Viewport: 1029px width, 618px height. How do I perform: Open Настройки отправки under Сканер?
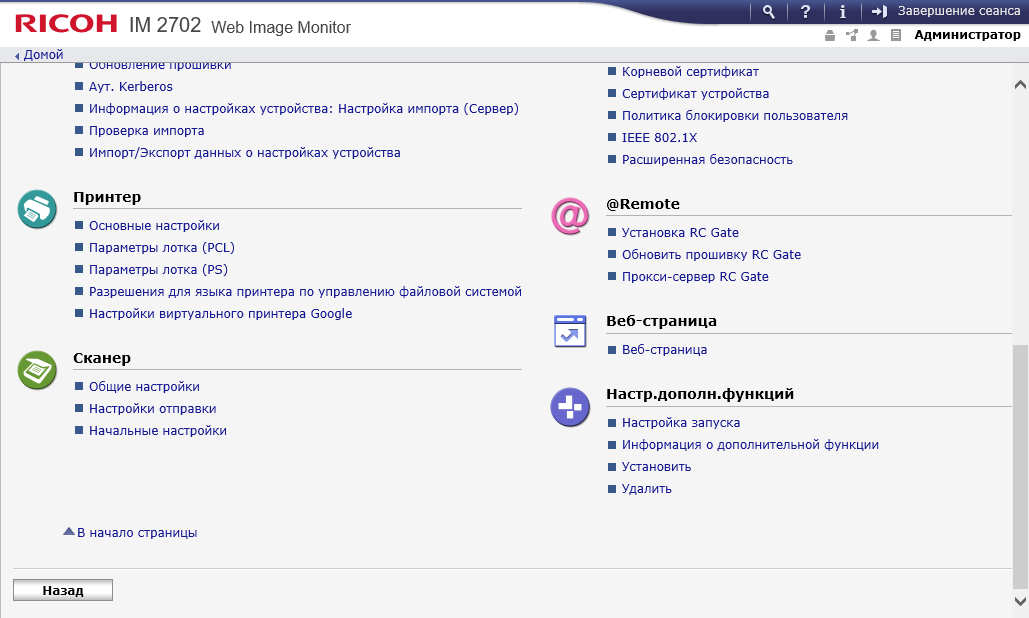click(x=152, y=409)
